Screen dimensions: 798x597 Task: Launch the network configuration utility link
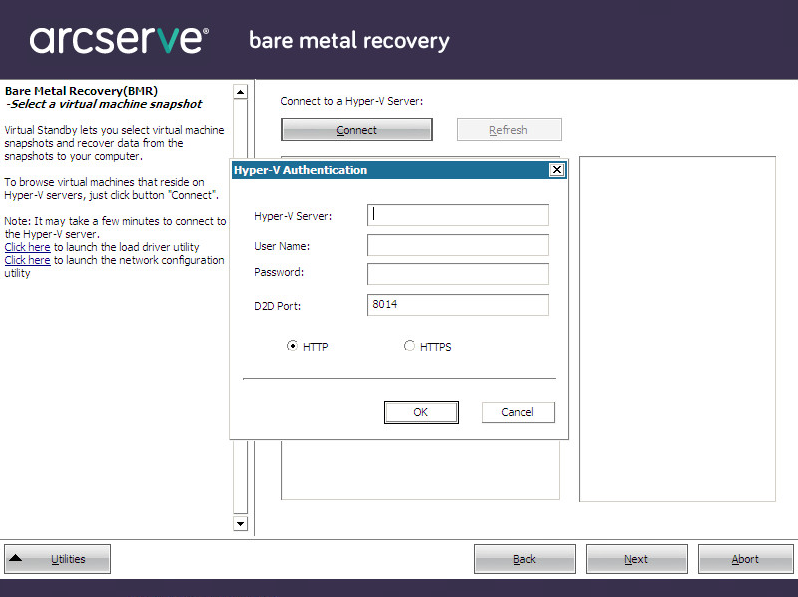(27, 260)
